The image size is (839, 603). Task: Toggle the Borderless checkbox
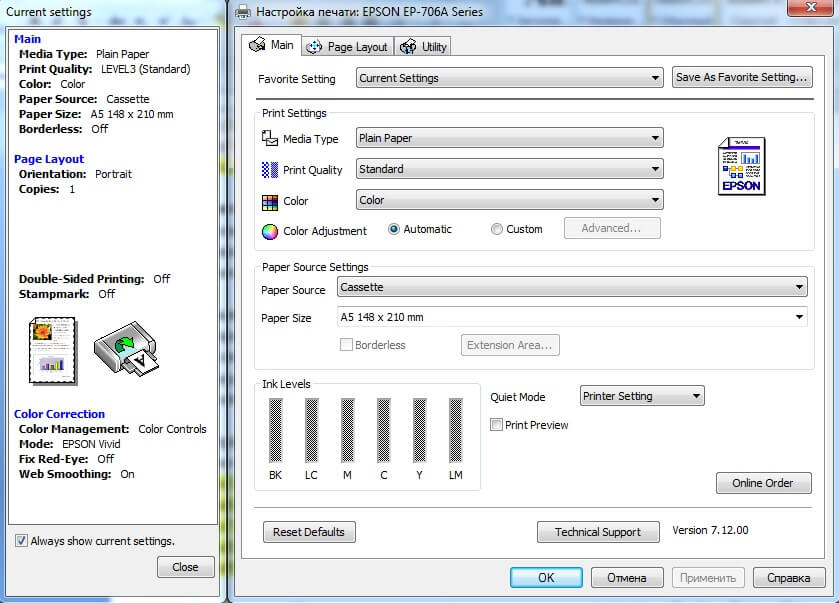[x=346, y=345]
